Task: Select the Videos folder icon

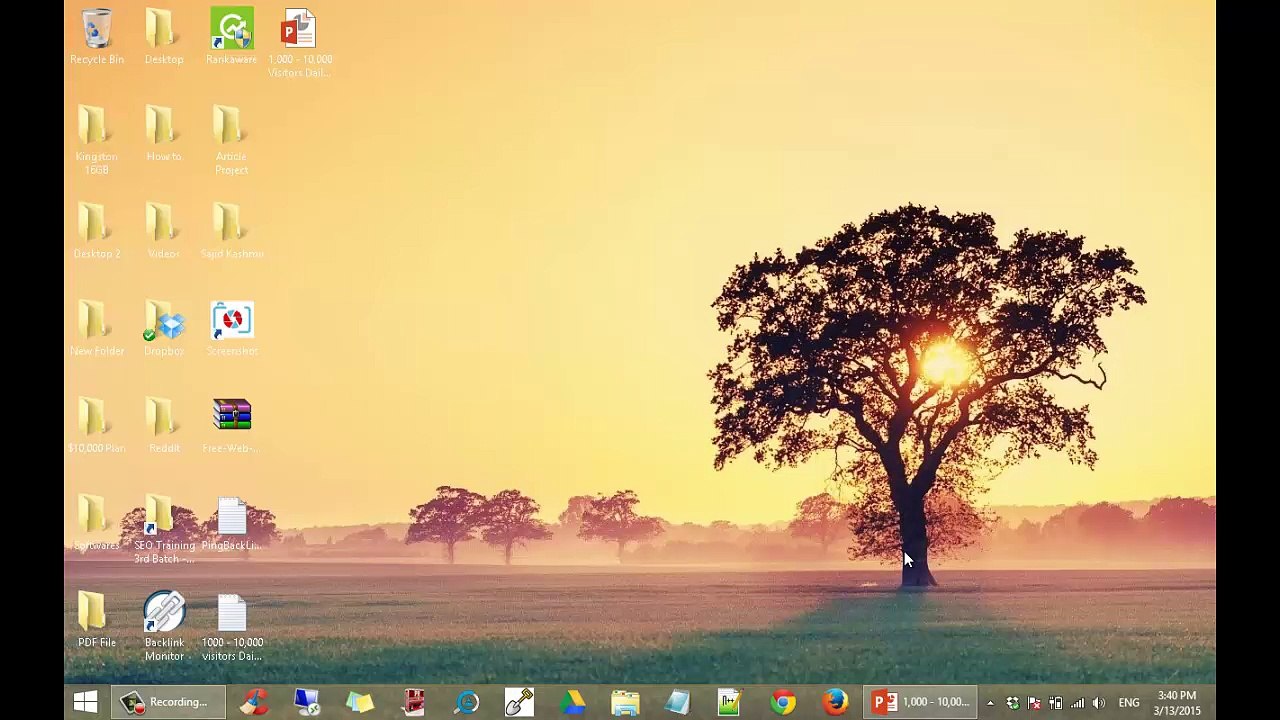Action: (x=164, y=232)
